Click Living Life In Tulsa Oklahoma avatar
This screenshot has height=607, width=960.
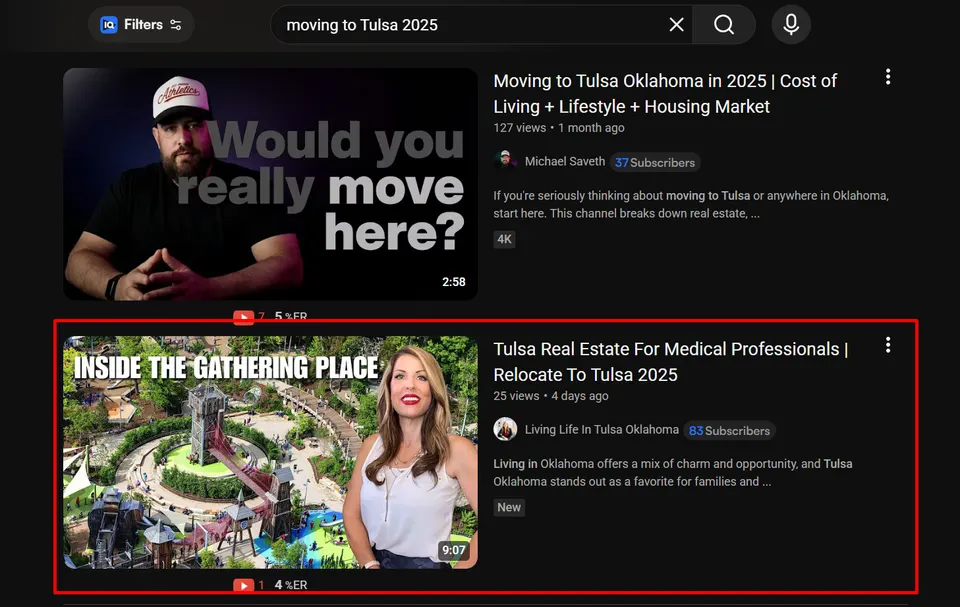pyautogui.click(x=505, y=429)
